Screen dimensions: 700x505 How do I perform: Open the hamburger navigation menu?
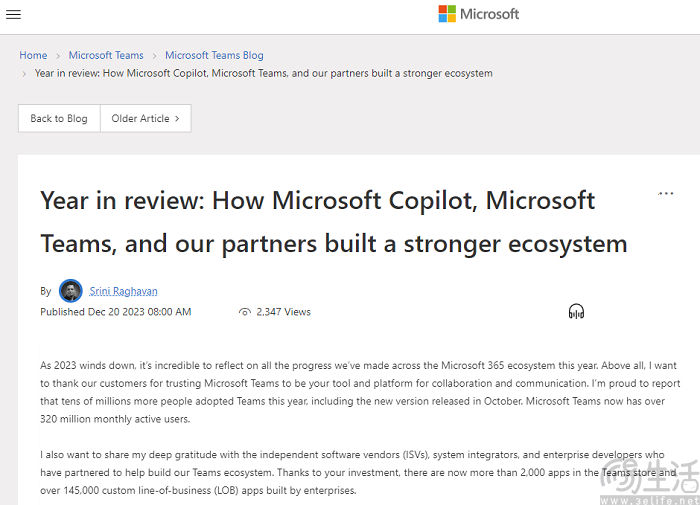13,14
